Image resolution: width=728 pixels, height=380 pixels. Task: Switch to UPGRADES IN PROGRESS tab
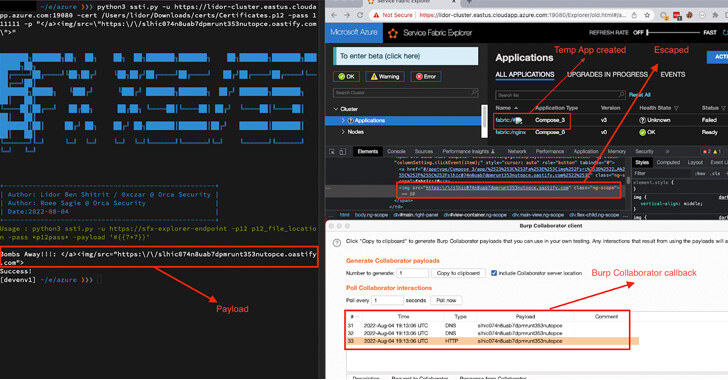tap(607, 74)
